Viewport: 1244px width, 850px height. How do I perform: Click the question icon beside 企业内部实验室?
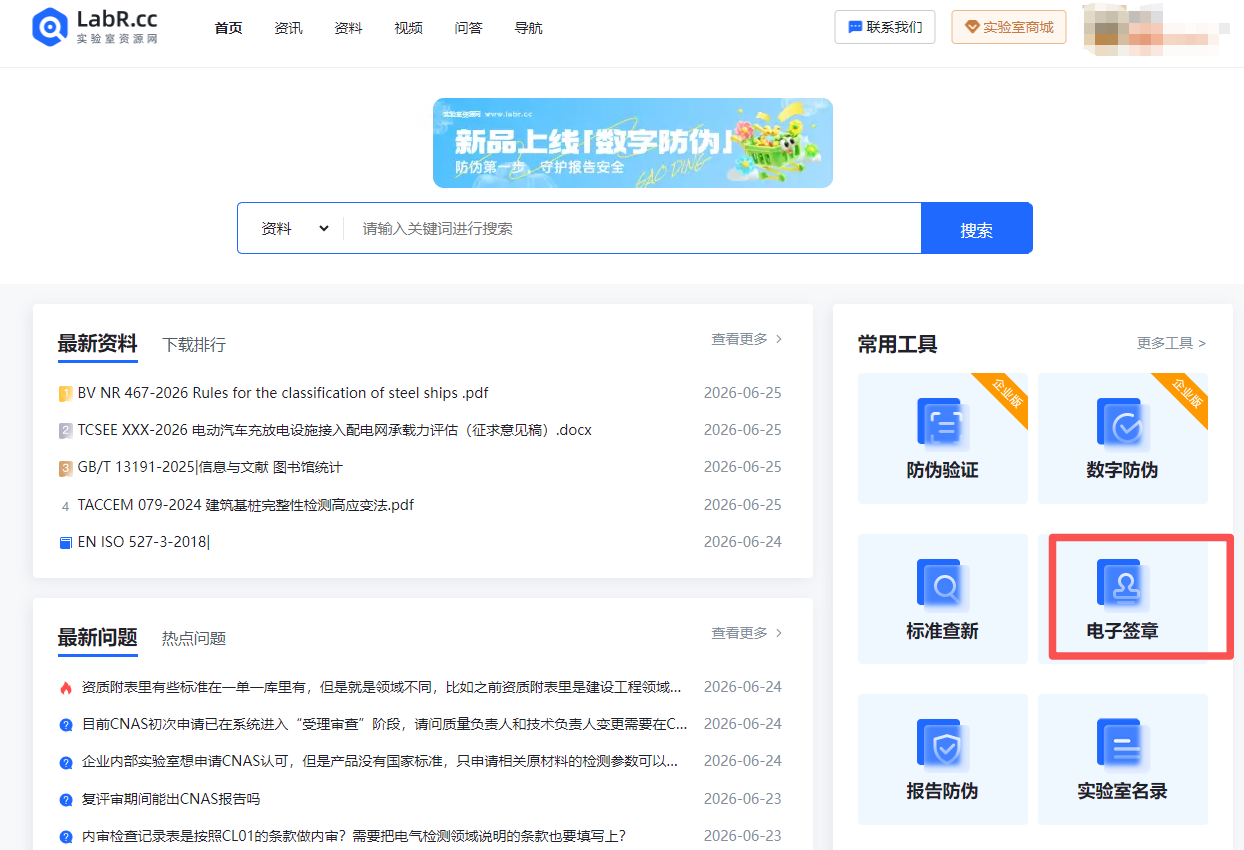coord(66,762)
